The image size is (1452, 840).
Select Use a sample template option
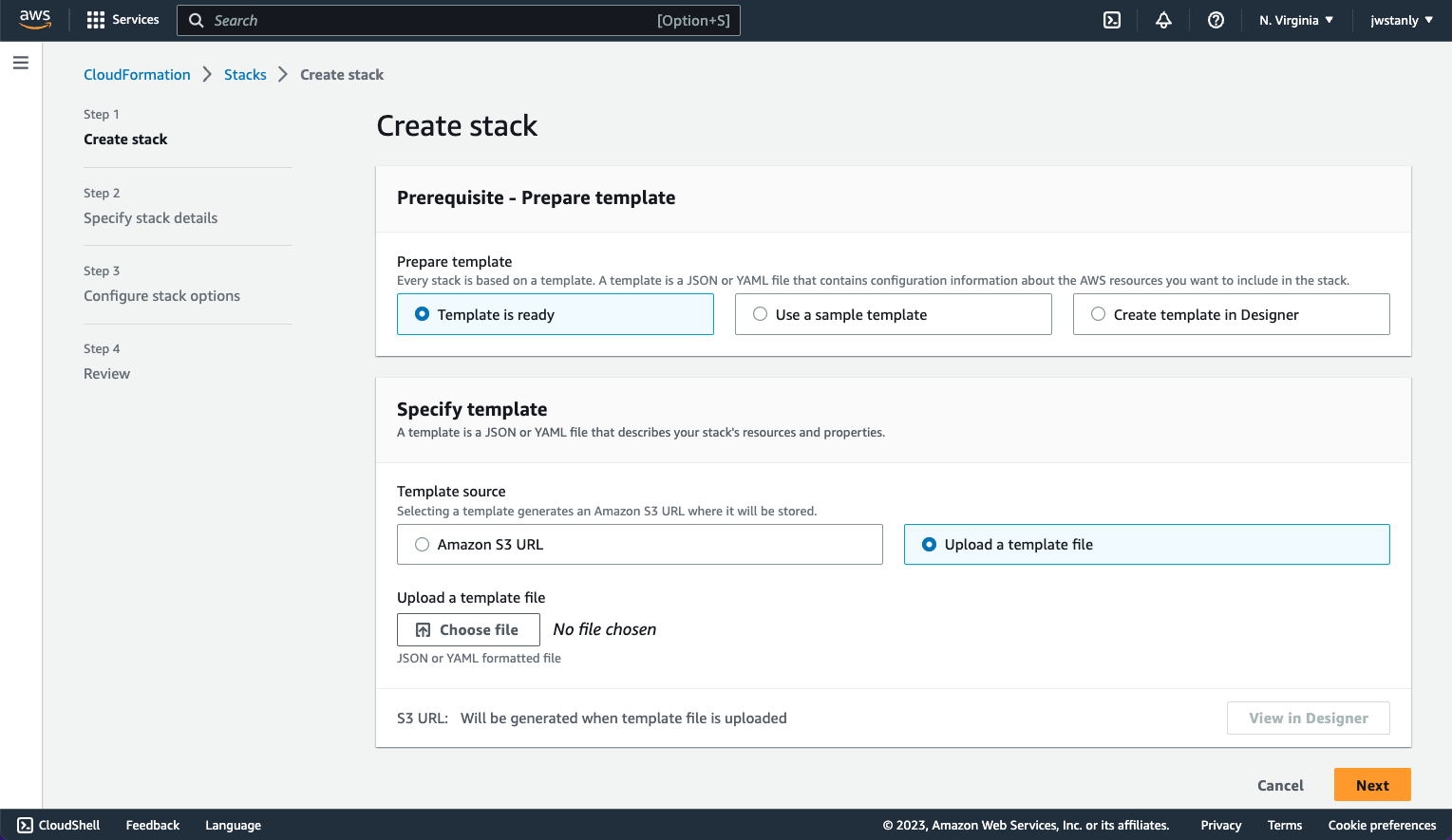[894, 314]
